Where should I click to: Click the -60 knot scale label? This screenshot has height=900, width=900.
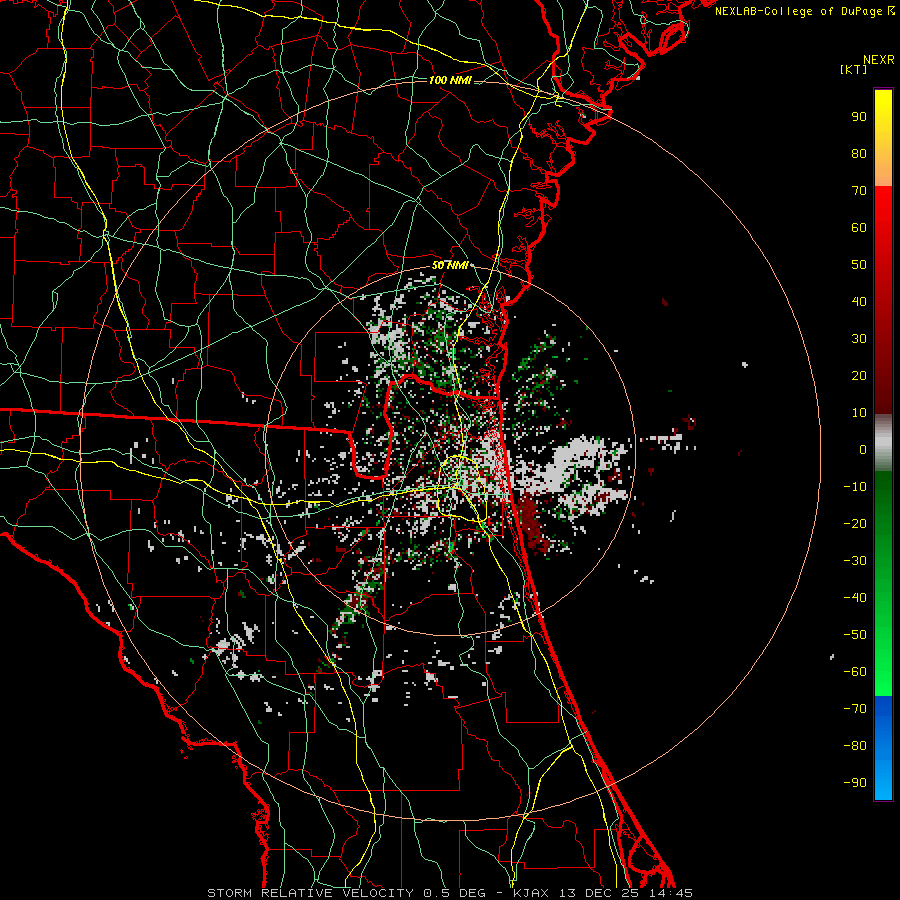click(855, 672)
